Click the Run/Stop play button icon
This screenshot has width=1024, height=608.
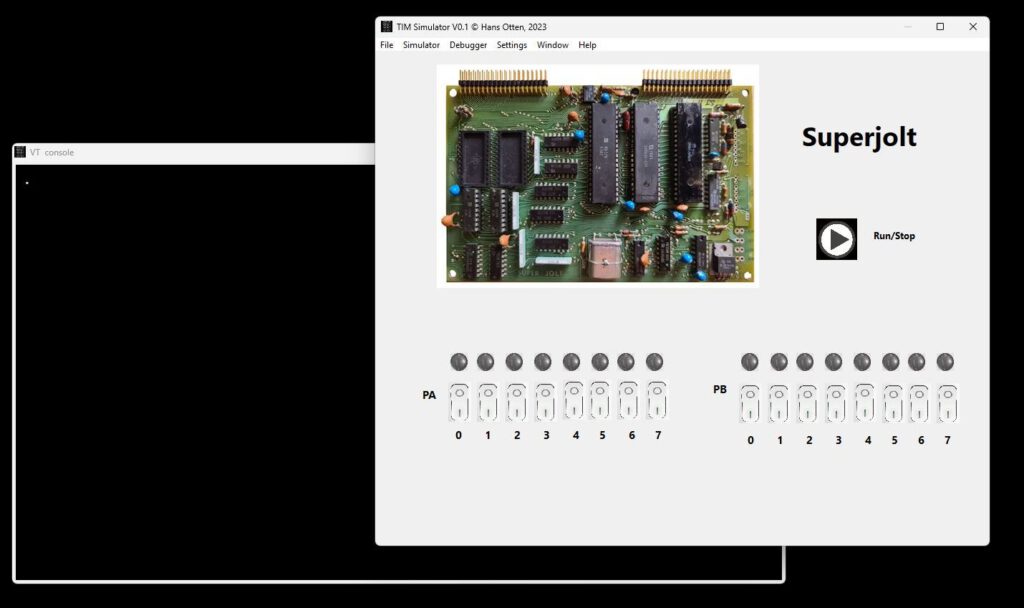pos(836,239)
